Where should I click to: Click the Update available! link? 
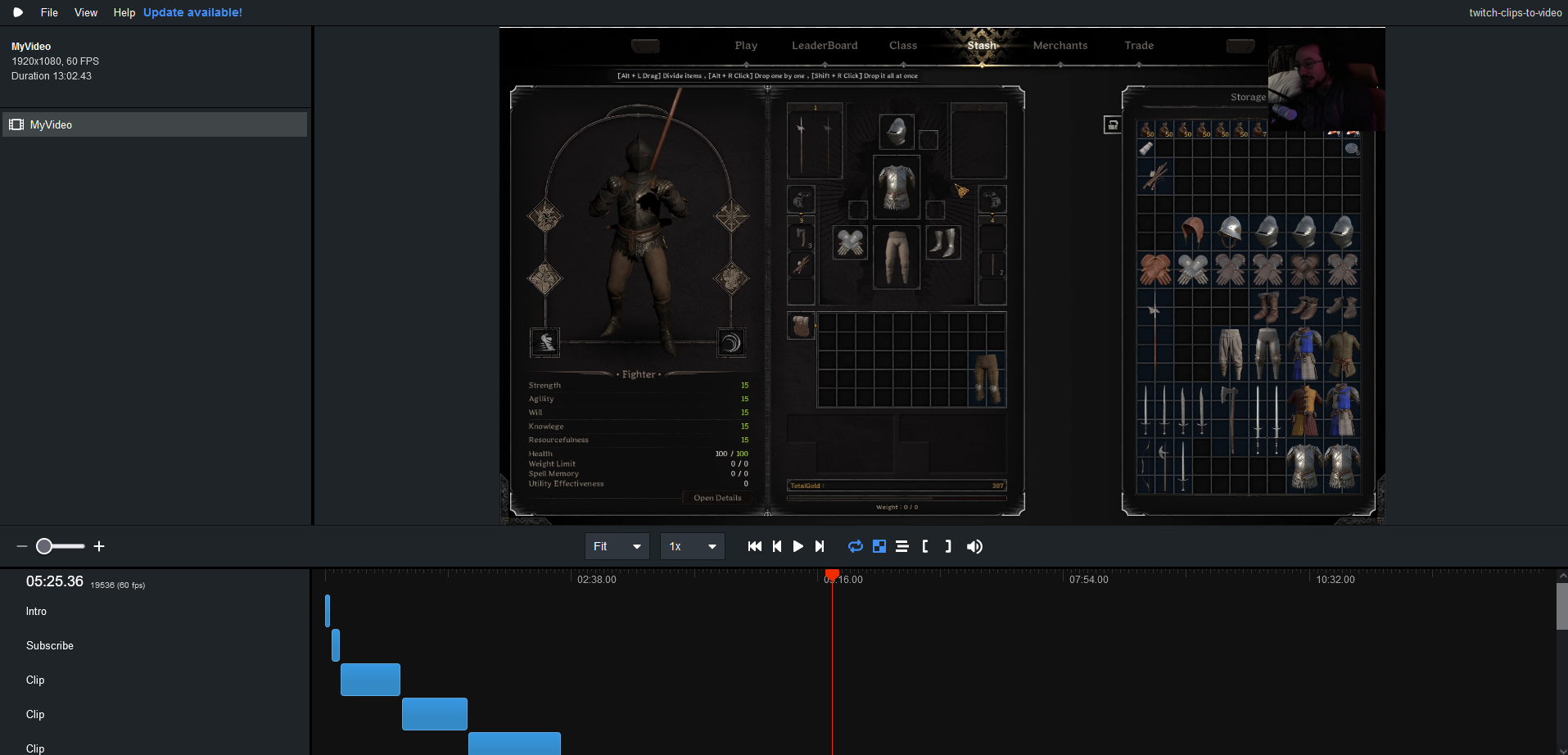coord(192,12)
